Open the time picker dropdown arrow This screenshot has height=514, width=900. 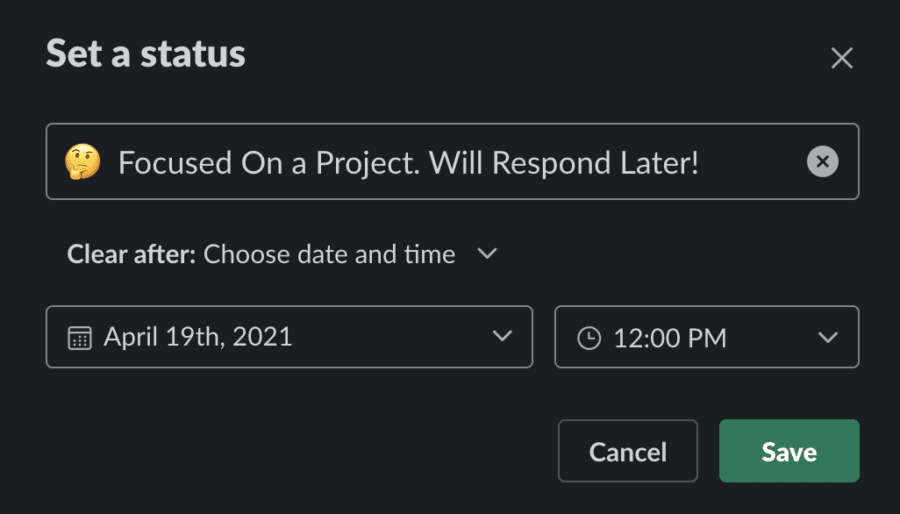827,337
